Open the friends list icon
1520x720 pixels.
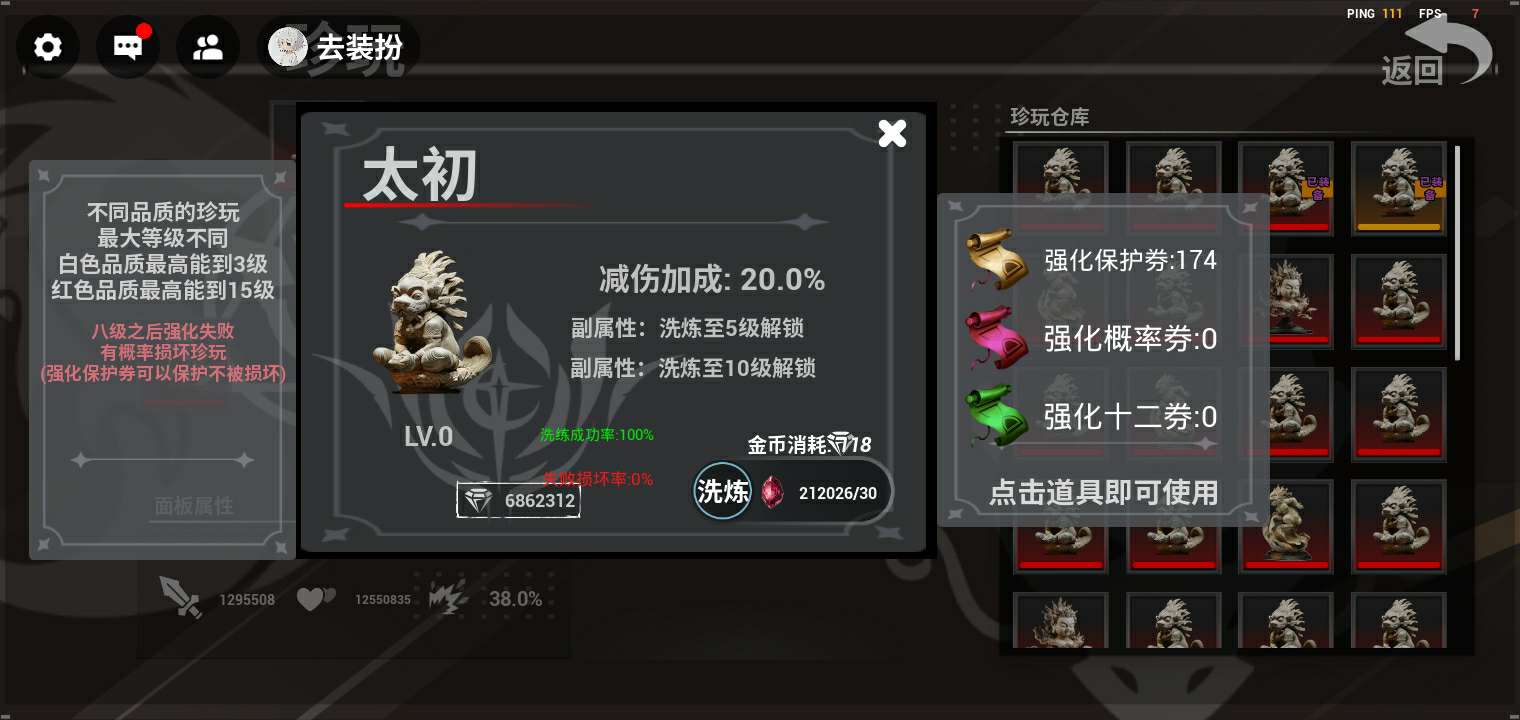coord(208,47)
